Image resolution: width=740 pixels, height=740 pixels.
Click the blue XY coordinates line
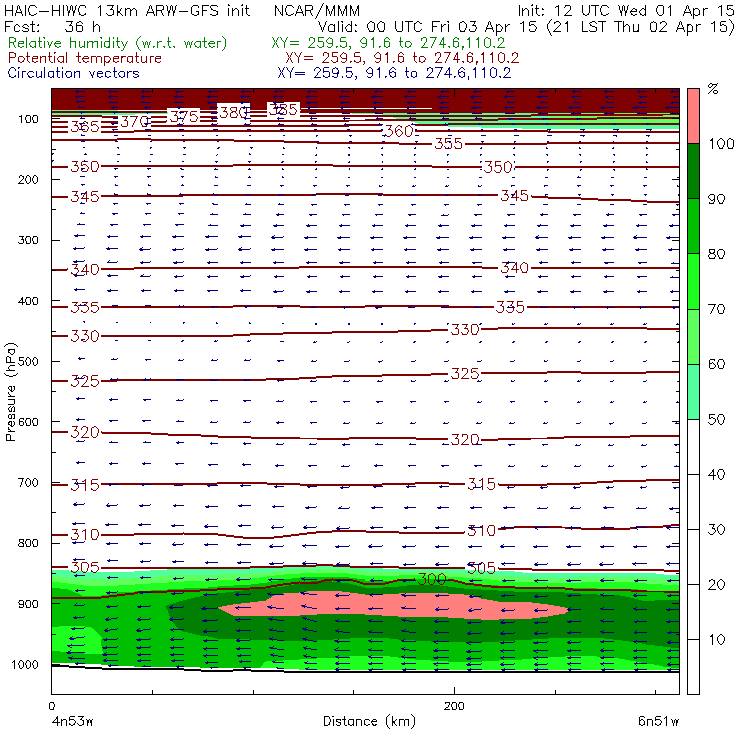[x=394, y=73]
